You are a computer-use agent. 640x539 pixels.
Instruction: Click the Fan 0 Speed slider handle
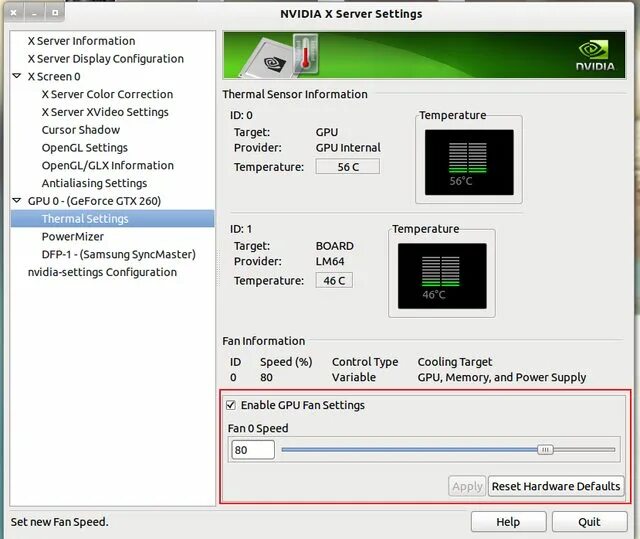point(545,450)
